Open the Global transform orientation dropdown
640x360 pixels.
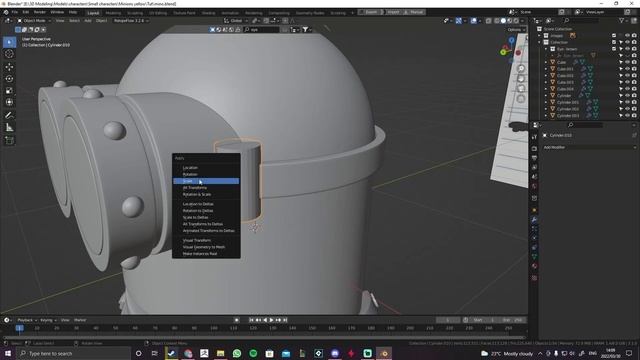[x=236, y=20]
